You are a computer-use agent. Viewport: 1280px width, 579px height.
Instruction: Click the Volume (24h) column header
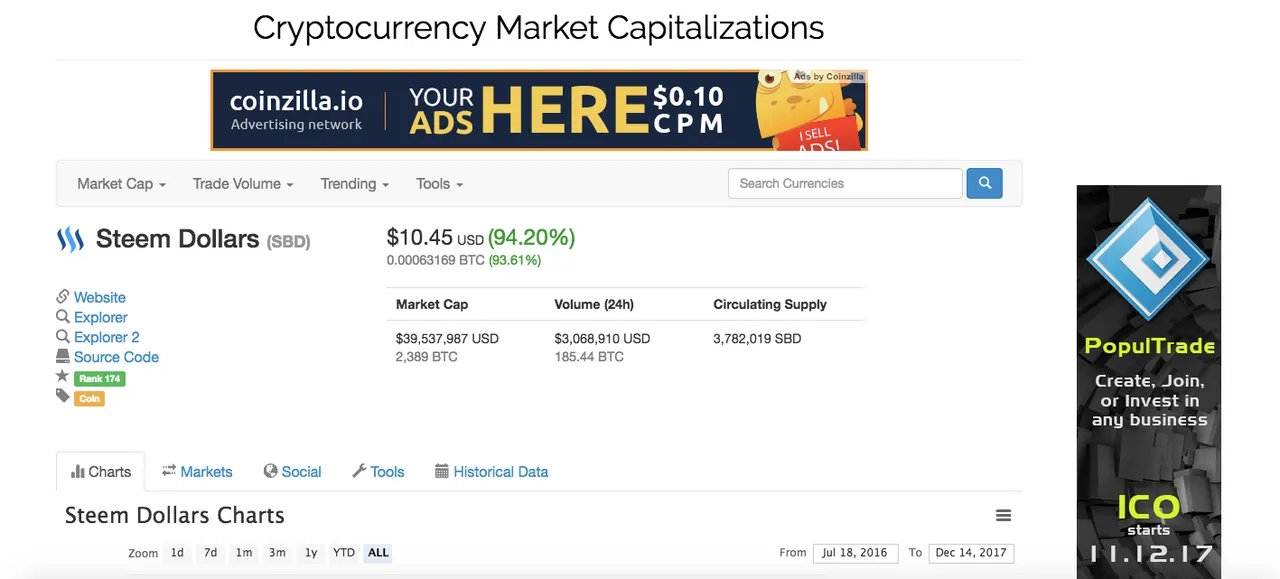pos(594,304)
